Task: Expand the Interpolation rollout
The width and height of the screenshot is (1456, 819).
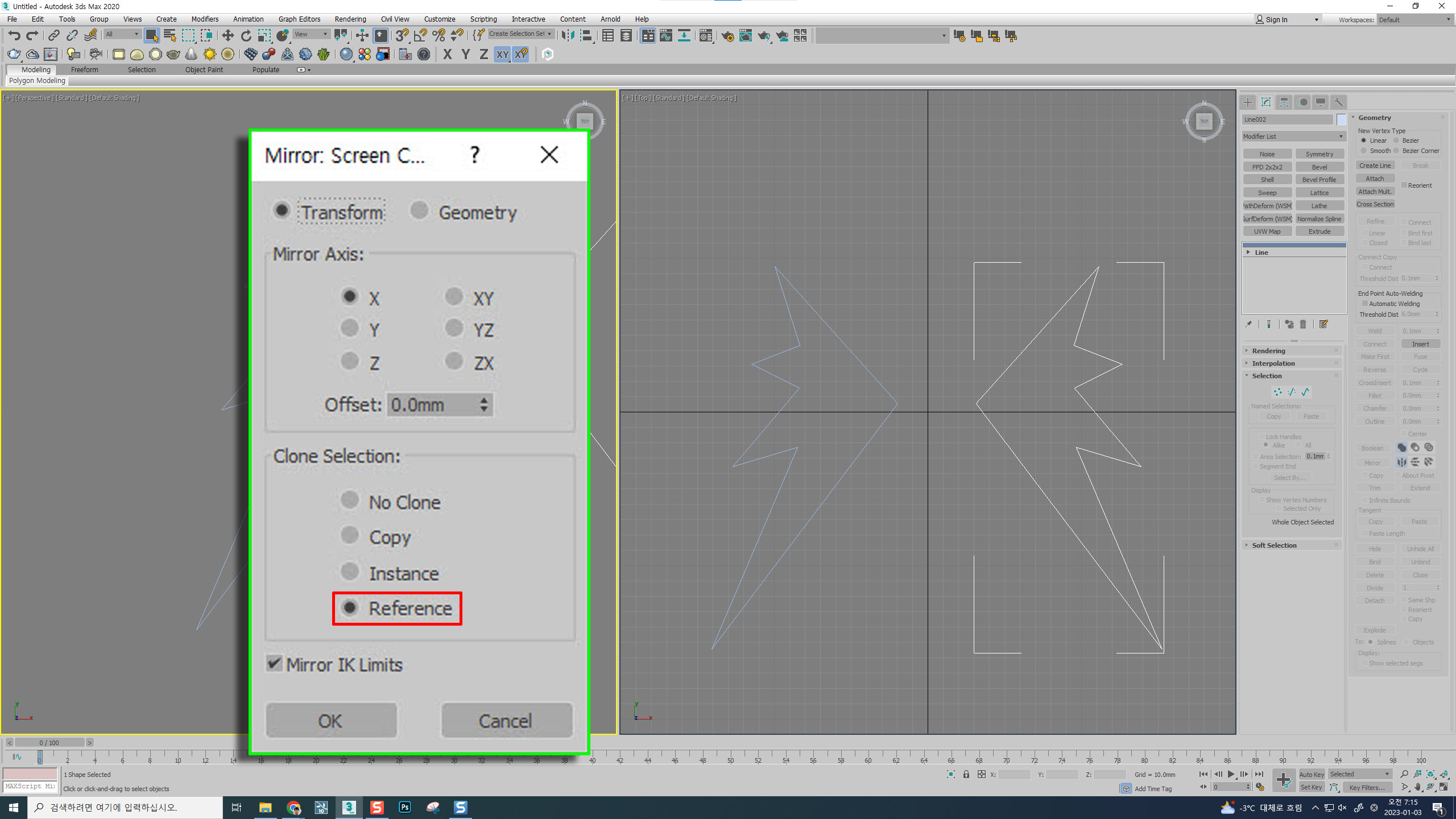Action: pos(1273,363)
